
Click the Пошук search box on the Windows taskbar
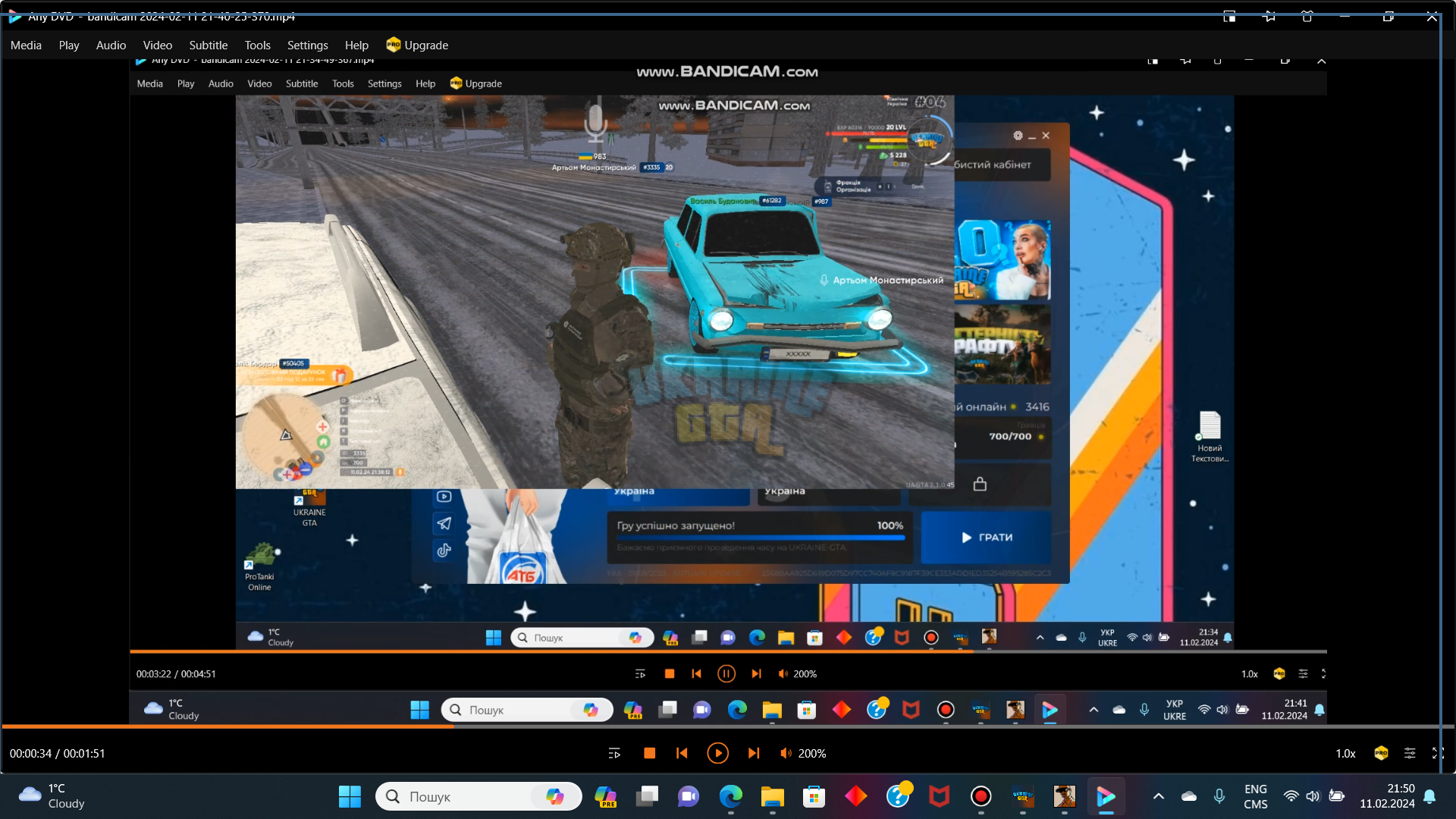tap(479, 796)
